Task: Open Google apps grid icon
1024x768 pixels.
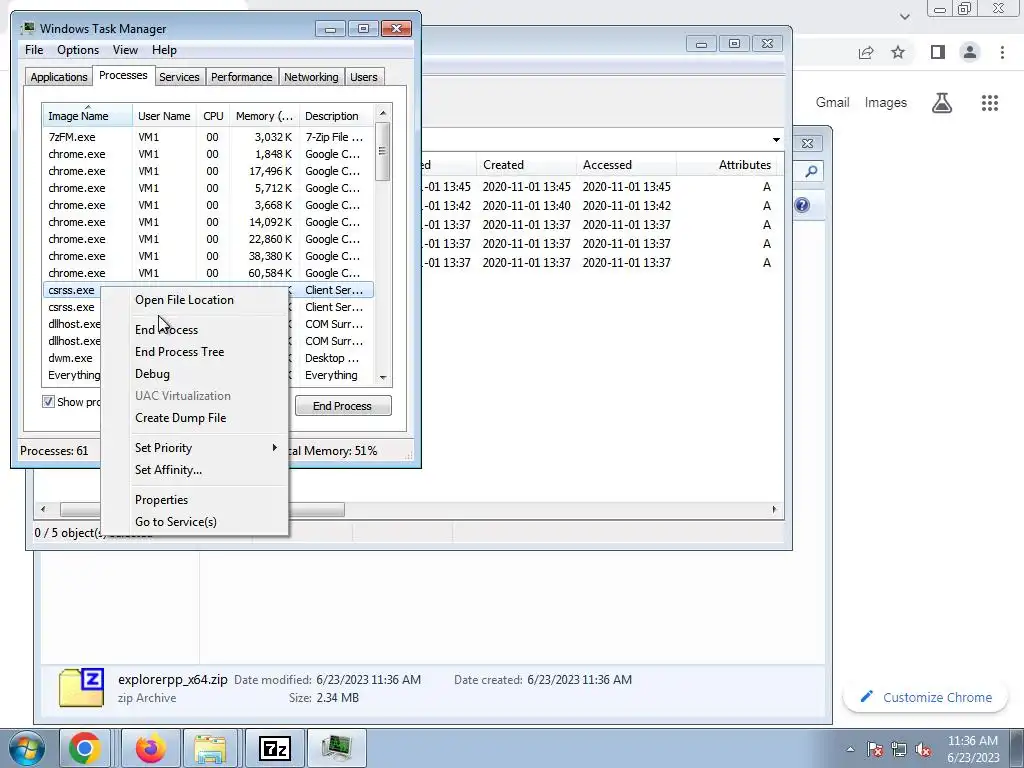Action: click(990, 103)
